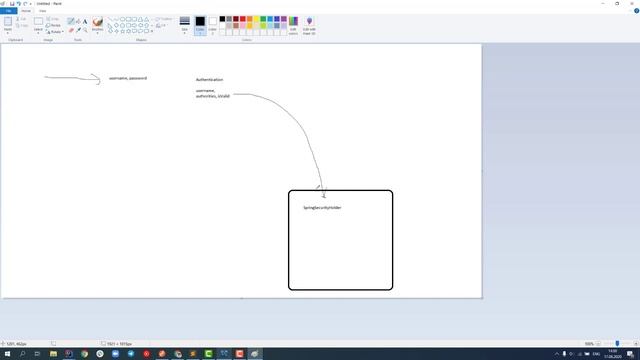Choose the Rounded rectangle shape
The image size is (640, 360).
134,19
